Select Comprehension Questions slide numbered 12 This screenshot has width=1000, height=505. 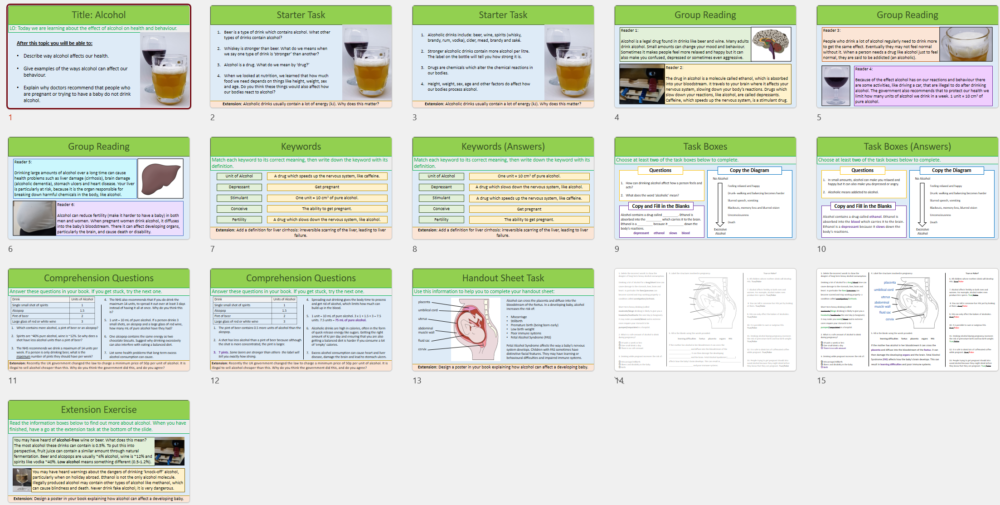[301, 320]
